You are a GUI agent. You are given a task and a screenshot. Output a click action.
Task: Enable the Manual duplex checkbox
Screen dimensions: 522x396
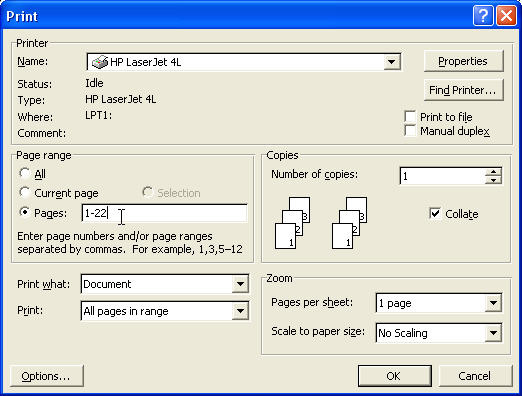coord(410,131)
